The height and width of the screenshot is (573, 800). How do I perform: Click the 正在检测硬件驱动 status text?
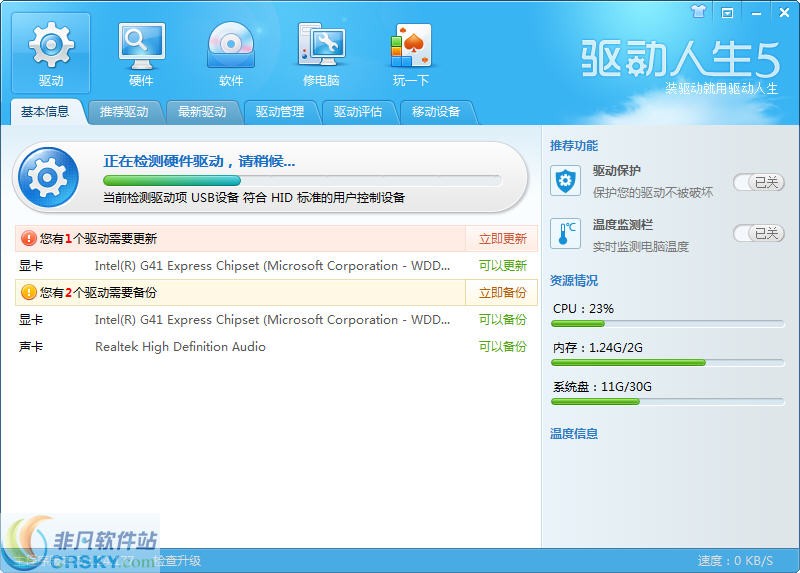[x=199, y=161]
